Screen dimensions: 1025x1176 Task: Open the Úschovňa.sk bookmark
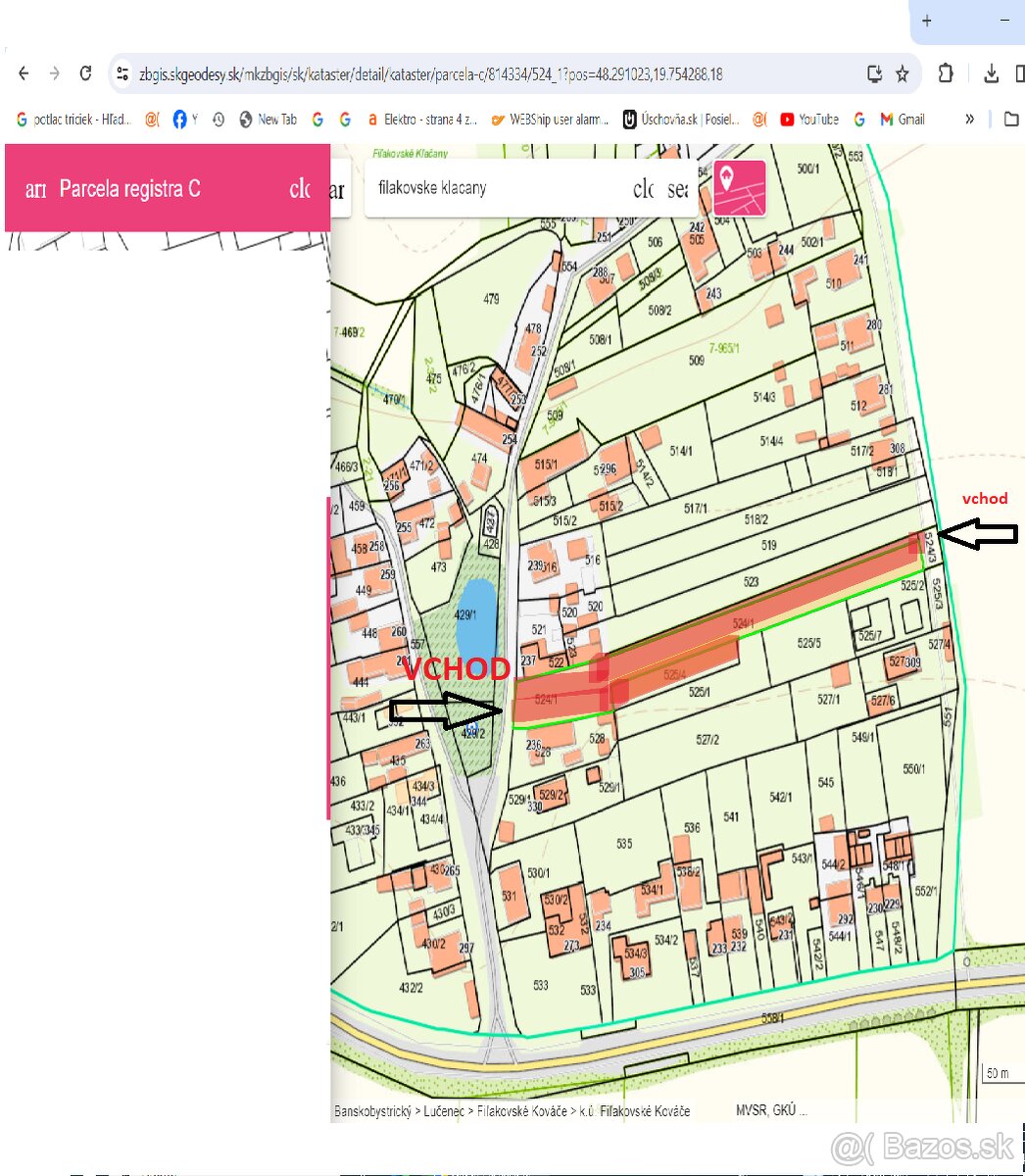pos(680,119)
